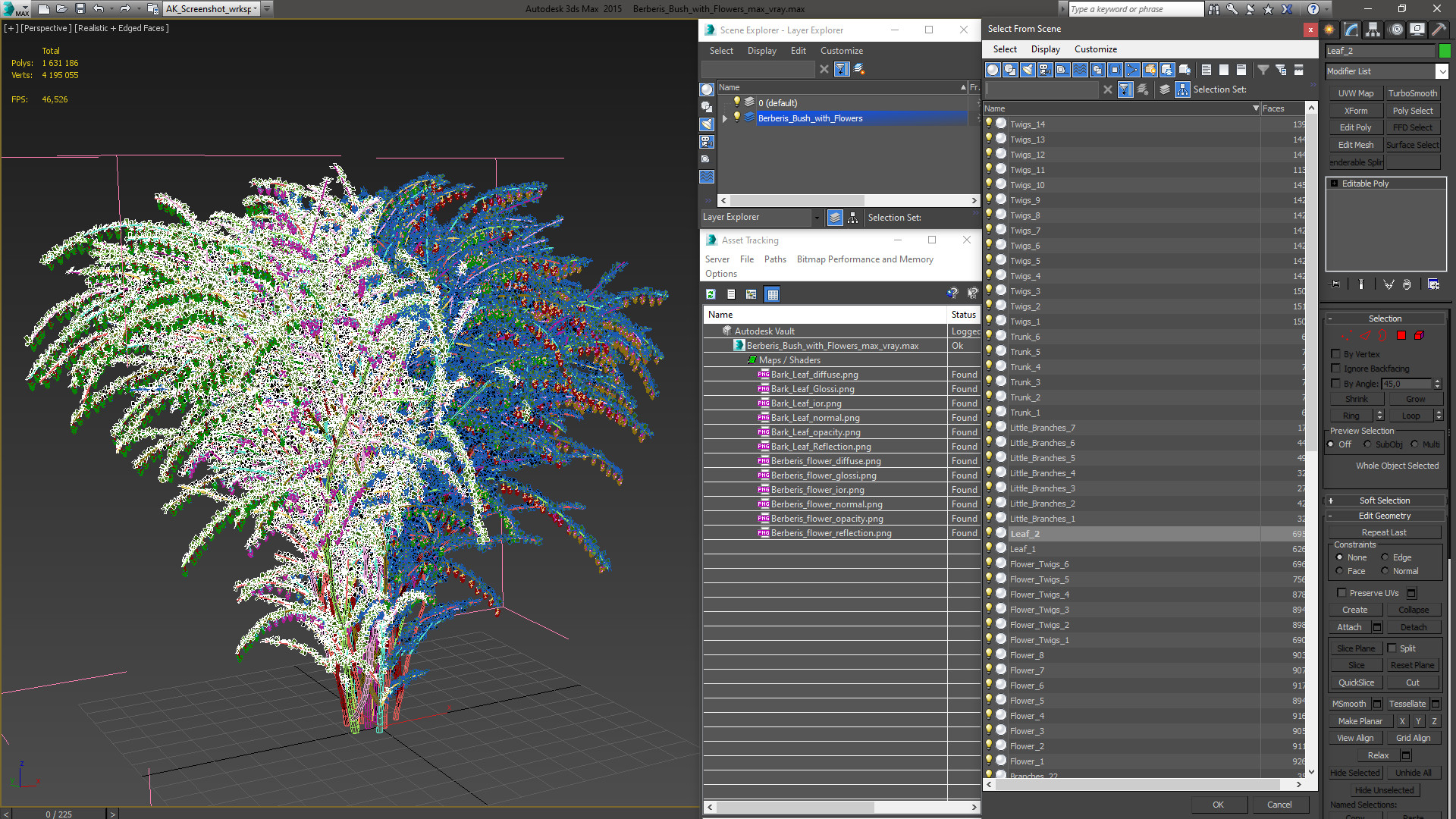Enable the Ignore Backfacing checkbox
The width and height of the screenshot is (1456, 819).
1336,369
